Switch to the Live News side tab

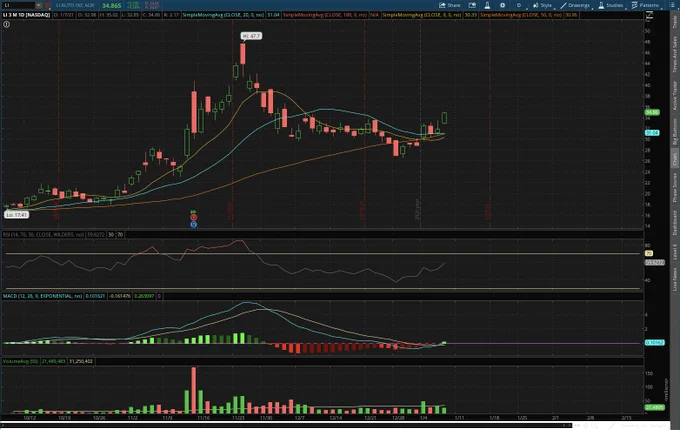tap(675, 279)
